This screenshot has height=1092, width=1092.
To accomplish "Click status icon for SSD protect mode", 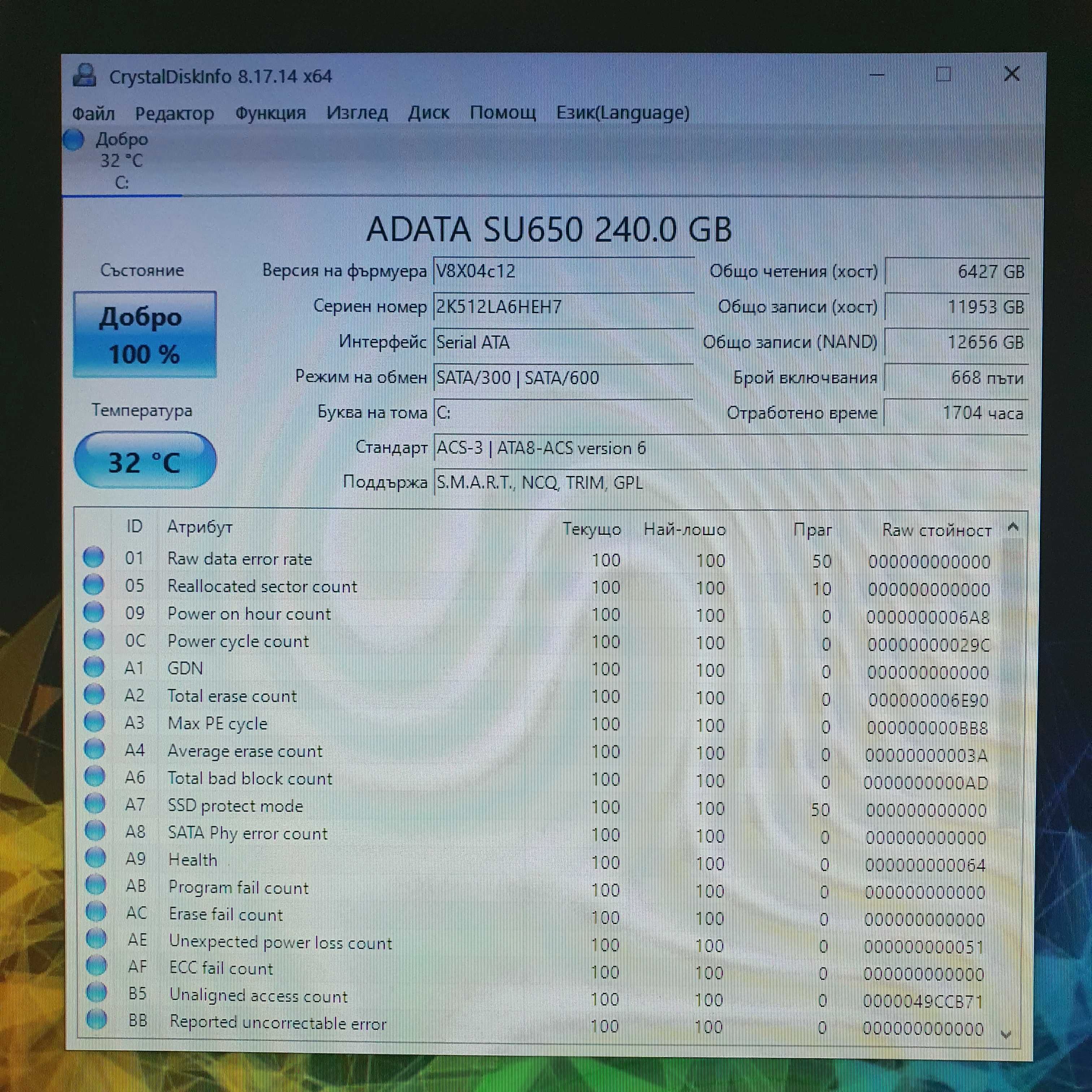I will (95, 803).
